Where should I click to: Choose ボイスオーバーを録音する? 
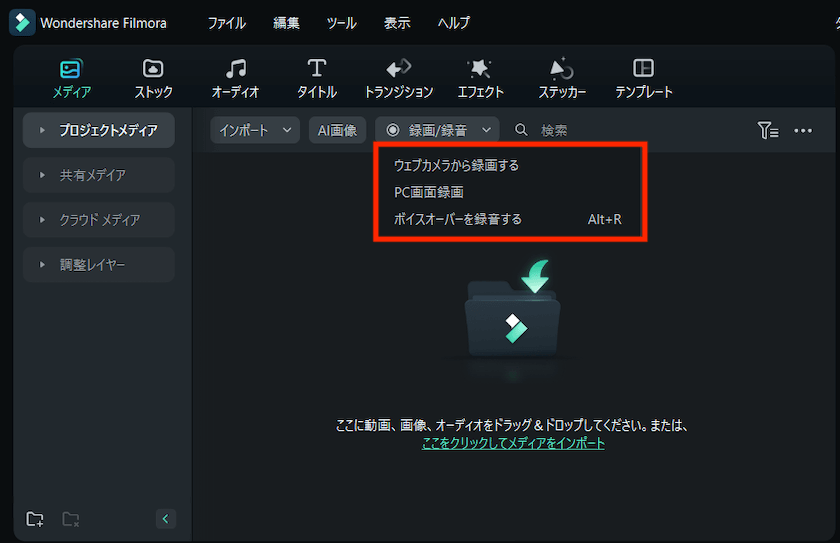pyautogui.click(x=509, y=219)
